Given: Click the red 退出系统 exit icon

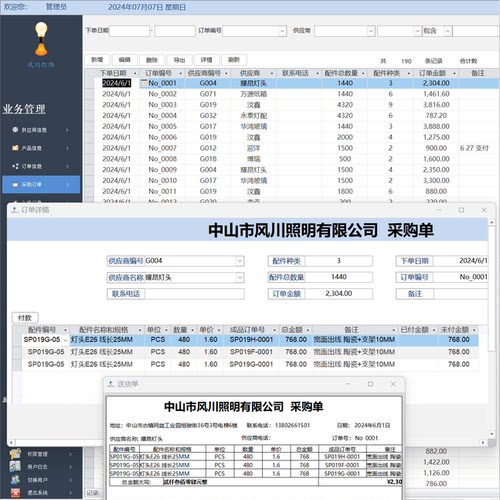Looking at the screenshot, I should click(x=15, y=492).
